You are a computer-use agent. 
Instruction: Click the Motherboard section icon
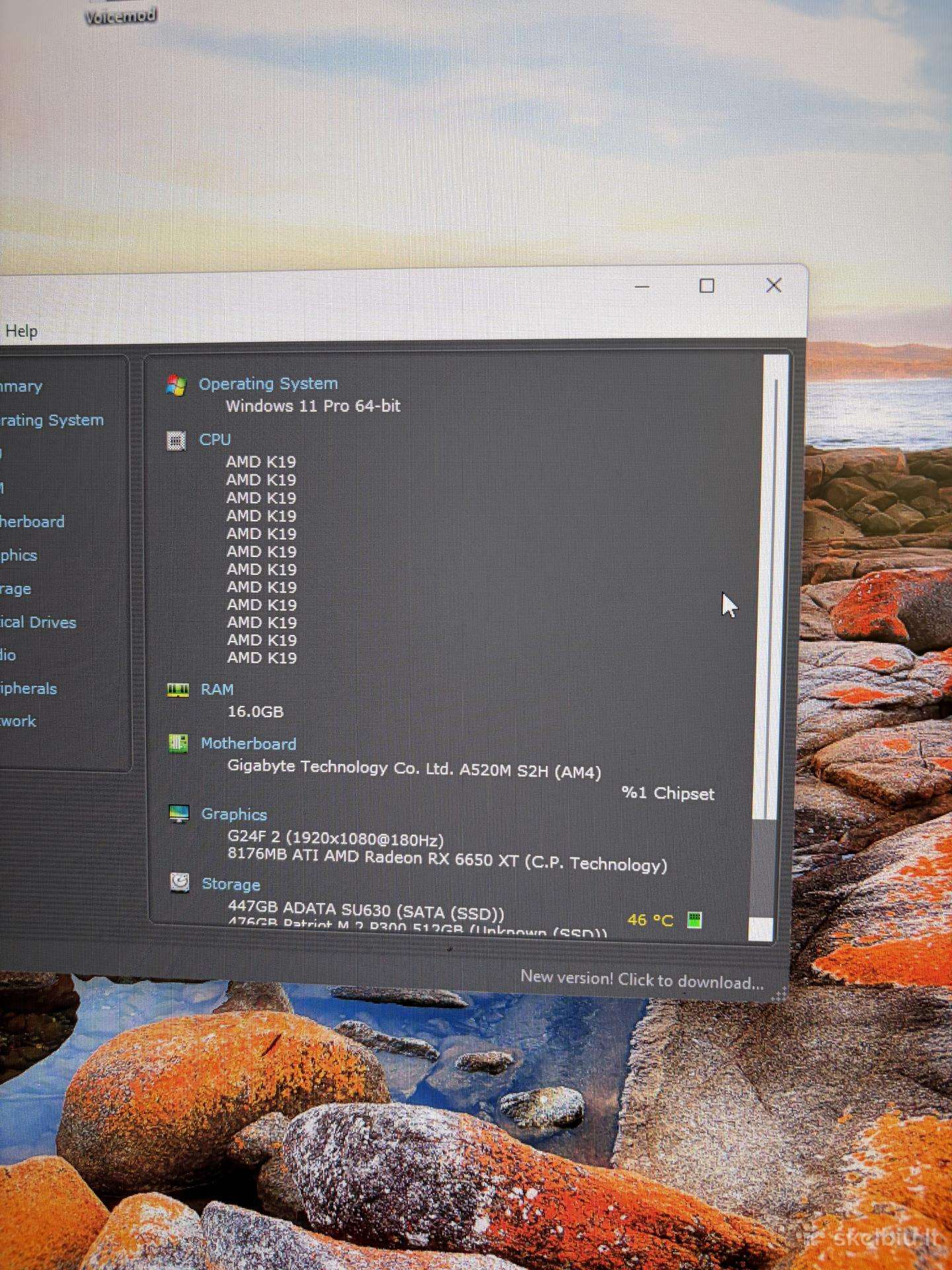tap(178, 743)
